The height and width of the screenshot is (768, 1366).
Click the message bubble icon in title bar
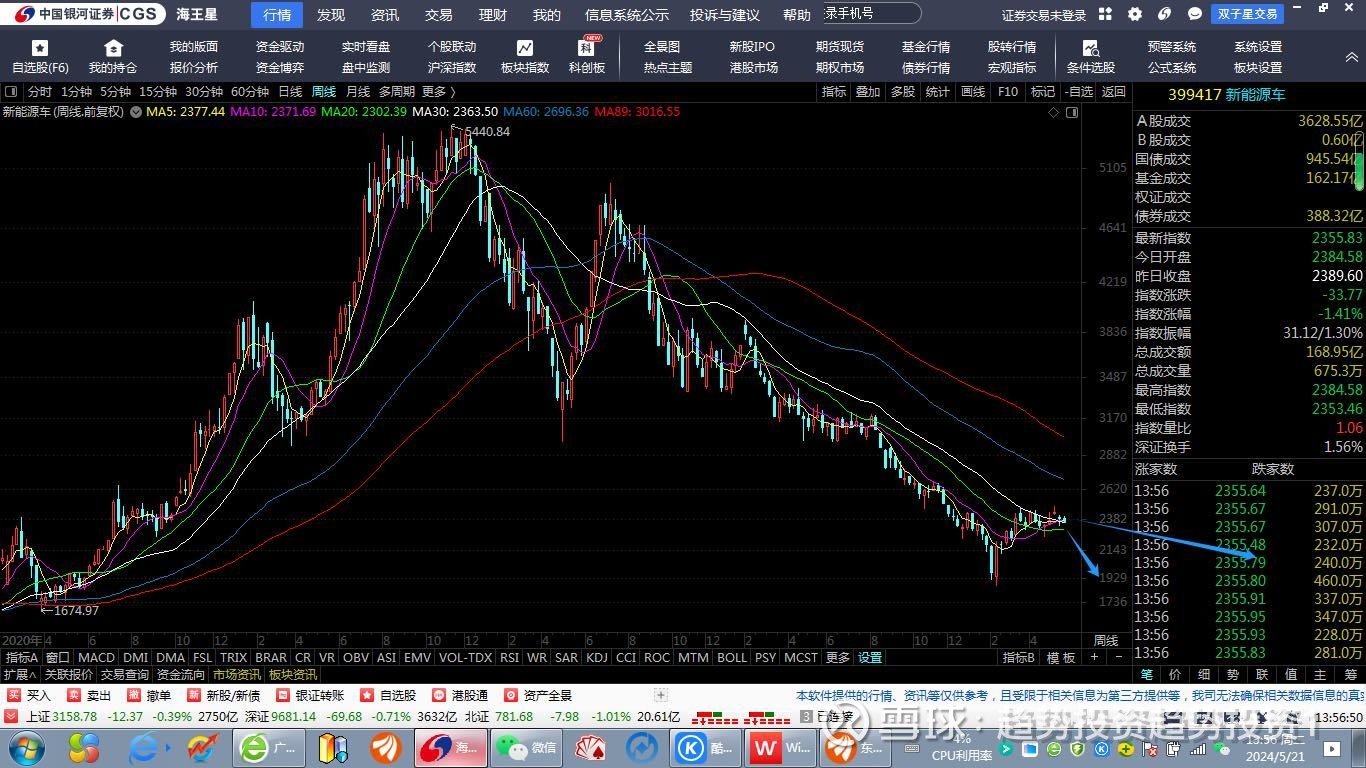point(1194,15)
